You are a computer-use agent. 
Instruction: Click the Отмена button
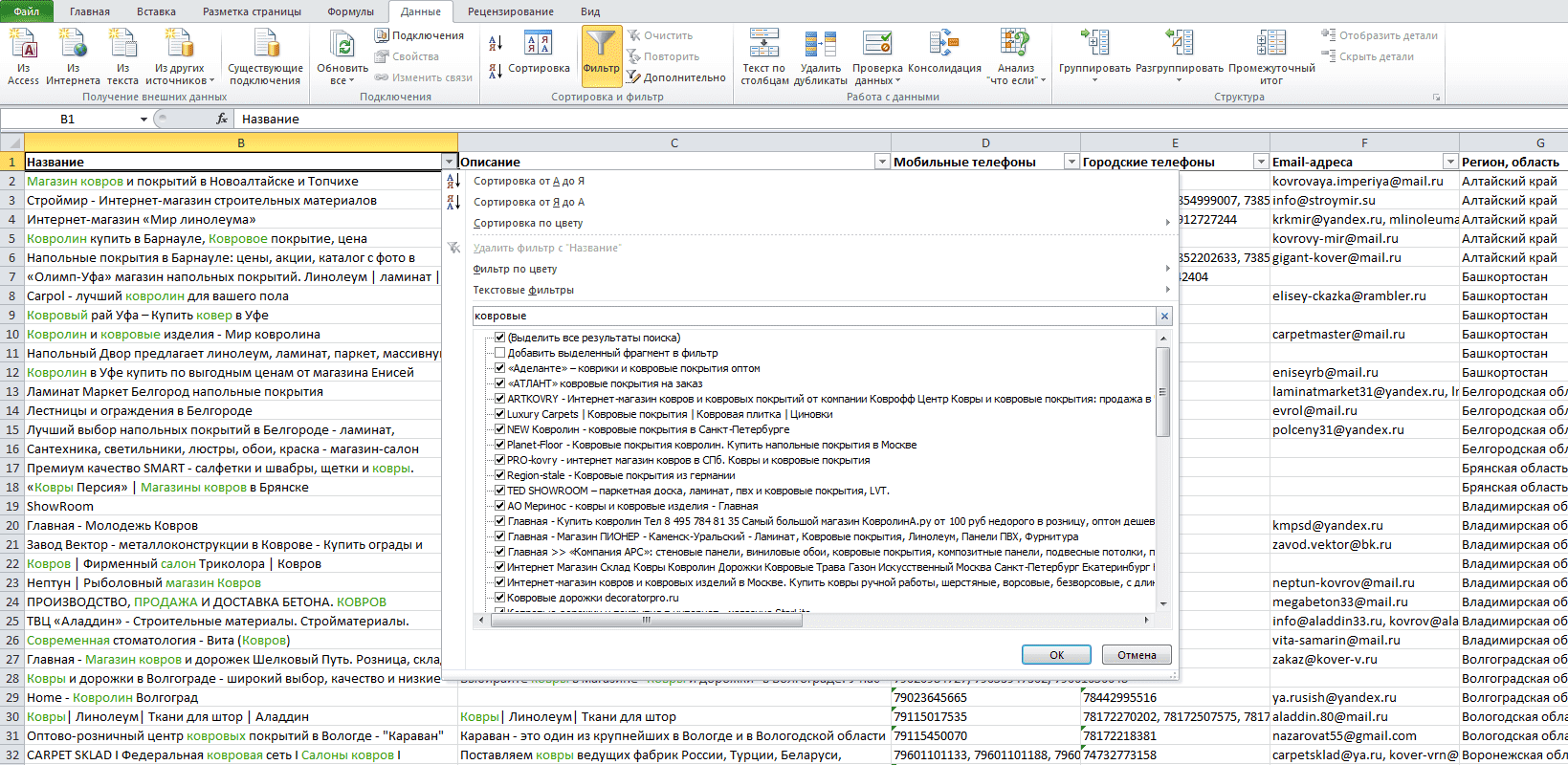click(x=1137, y=655)
